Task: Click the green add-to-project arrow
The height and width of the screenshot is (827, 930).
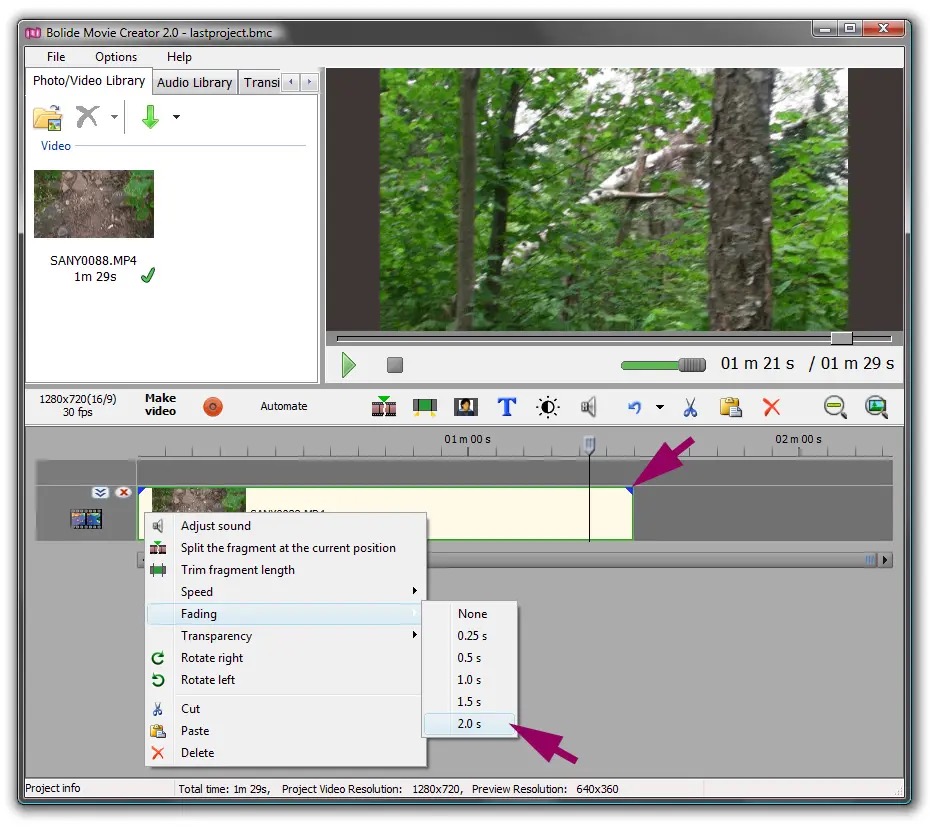Action: tap(150, 117)
